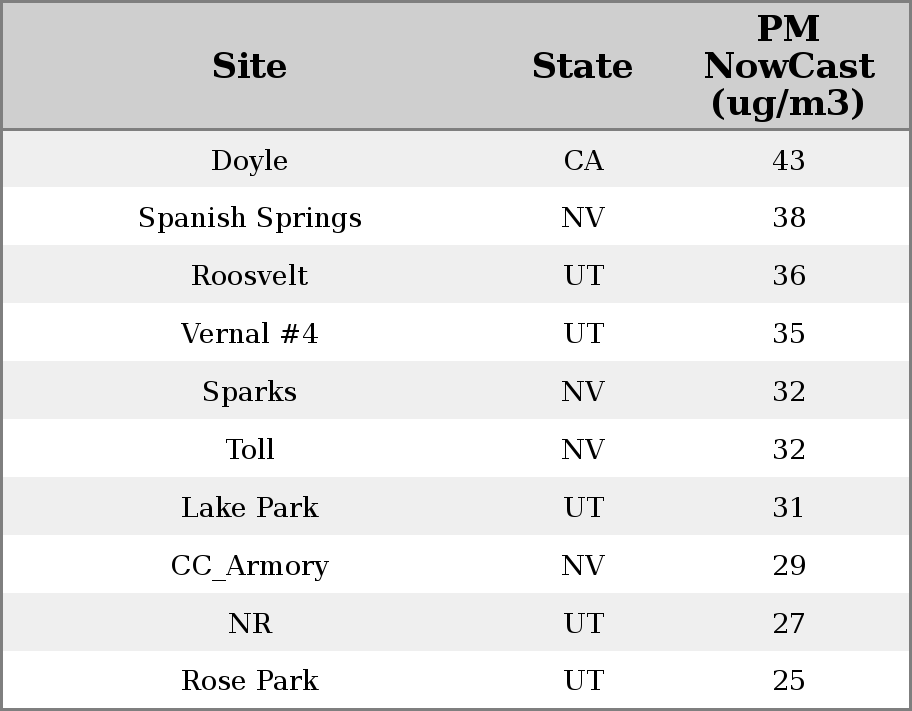This screenshot has width=912, height=711.
Task: Select the Vernal #4 site cell
Action: point(250,334)
